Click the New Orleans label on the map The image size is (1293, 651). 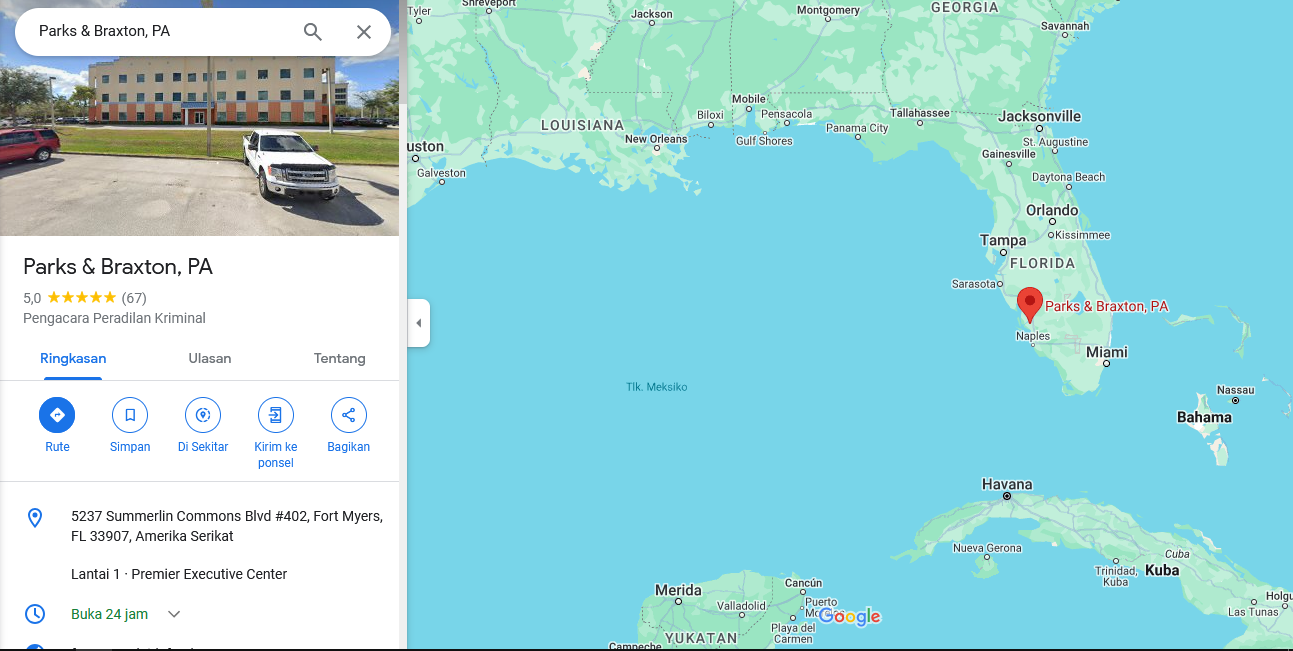(x=656, y=139)
